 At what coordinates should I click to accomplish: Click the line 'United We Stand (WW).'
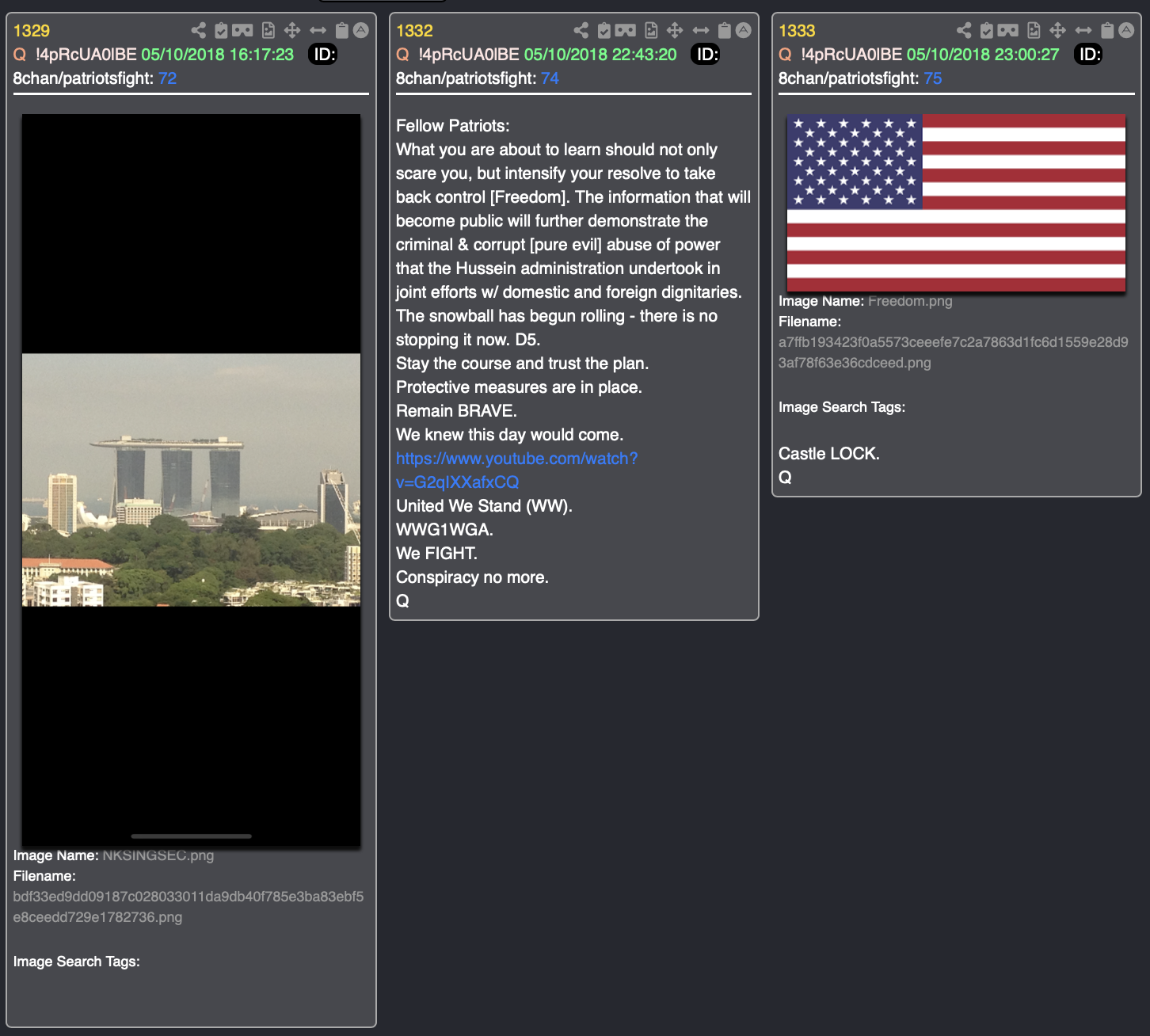pyautogui.click(x=484, y=506)
